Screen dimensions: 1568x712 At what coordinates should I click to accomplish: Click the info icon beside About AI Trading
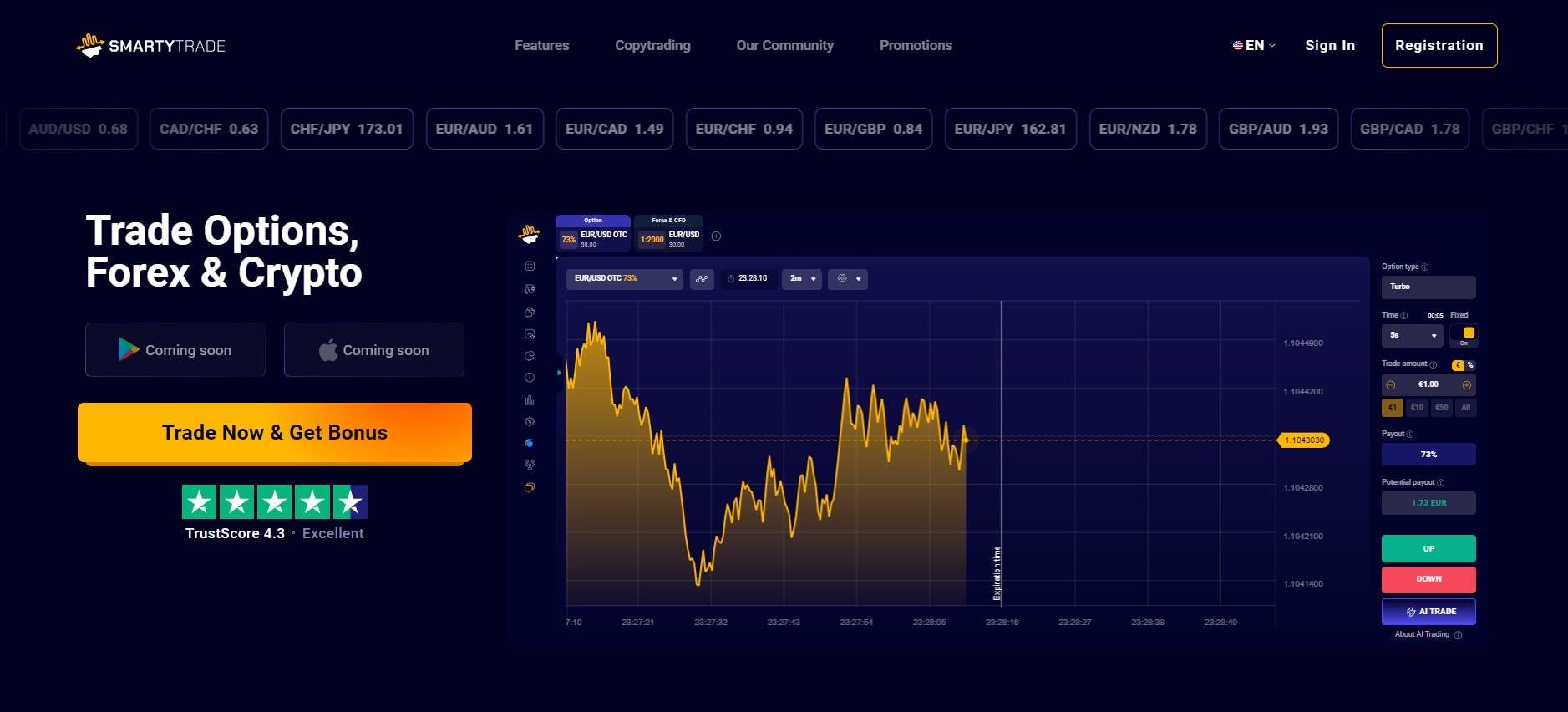[1458, 635]
